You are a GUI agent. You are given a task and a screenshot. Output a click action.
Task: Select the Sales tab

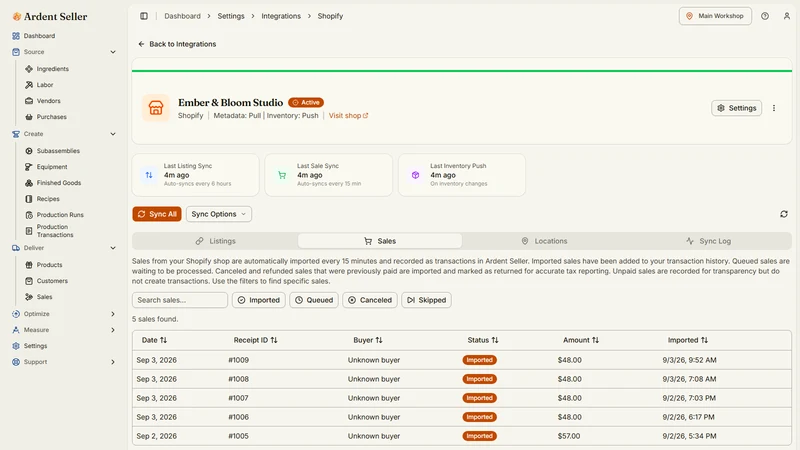pyautogui.click(x=380, y=241)
